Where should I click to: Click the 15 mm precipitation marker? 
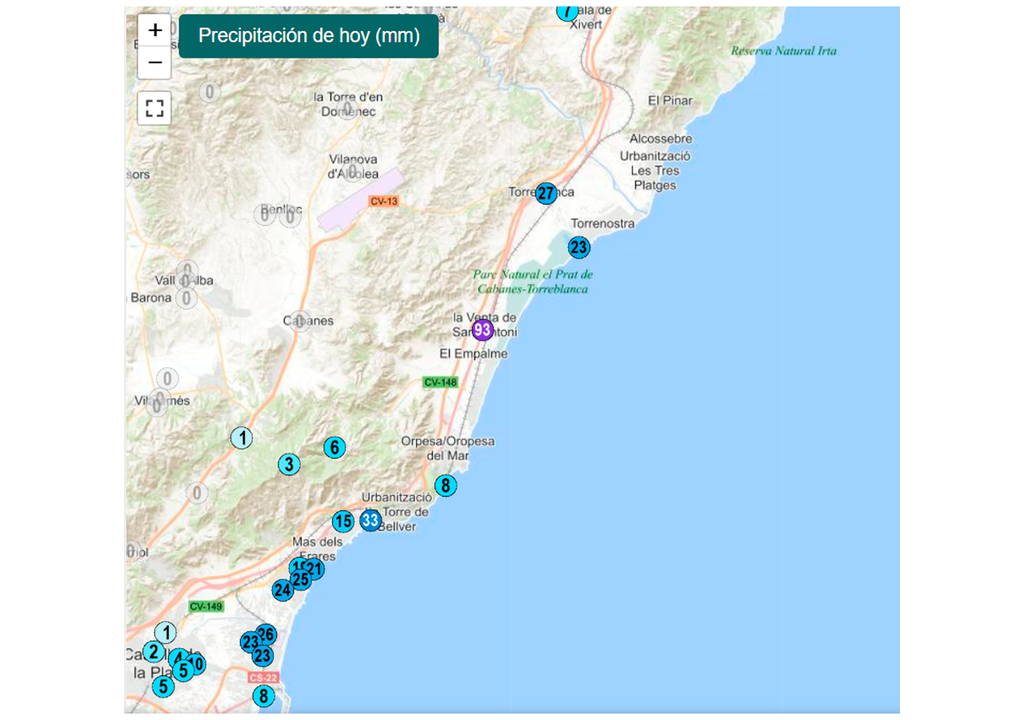(x=343, y=521)
